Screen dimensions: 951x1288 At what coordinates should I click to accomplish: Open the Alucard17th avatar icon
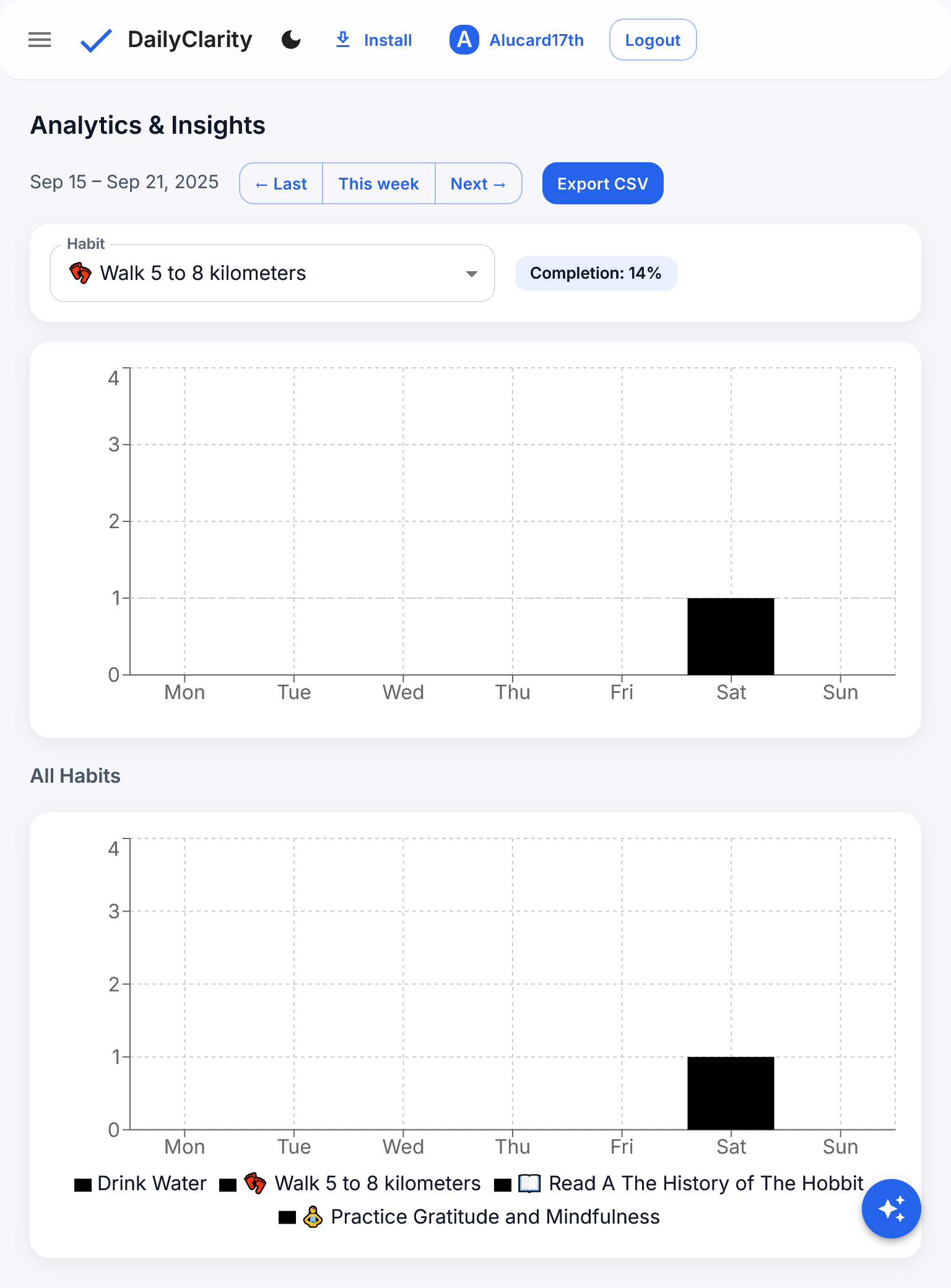[x=464, y=40]
